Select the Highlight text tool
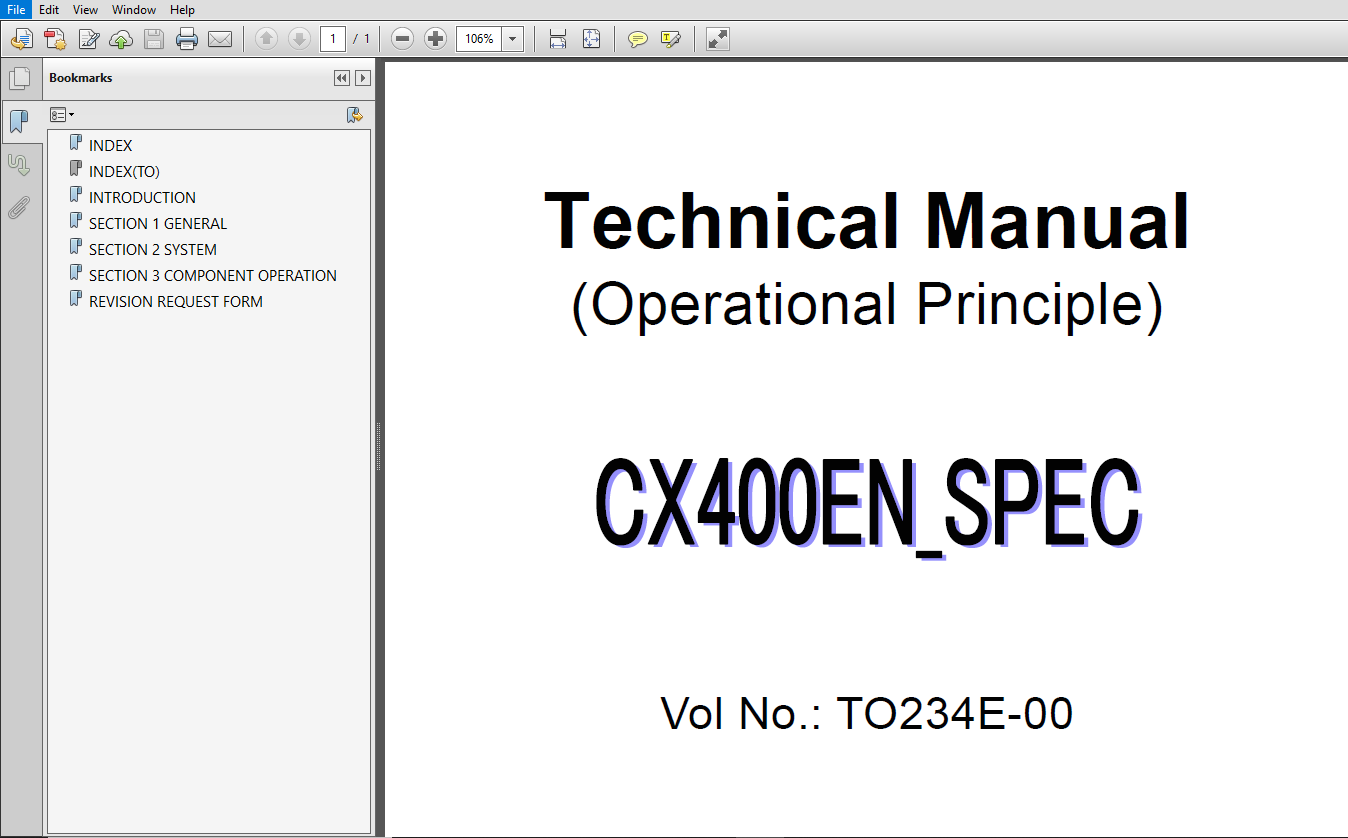The width and height of the screenshot is (1348, 838). pos(670,39)
